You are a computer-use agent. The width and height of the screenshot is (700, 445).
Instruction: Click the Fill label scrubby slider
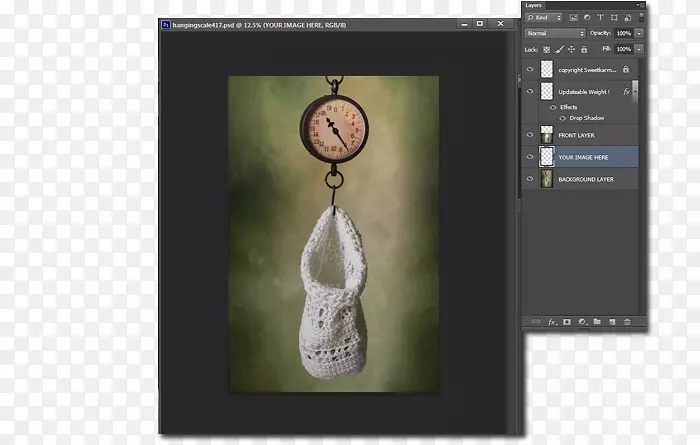pos(607,49)
